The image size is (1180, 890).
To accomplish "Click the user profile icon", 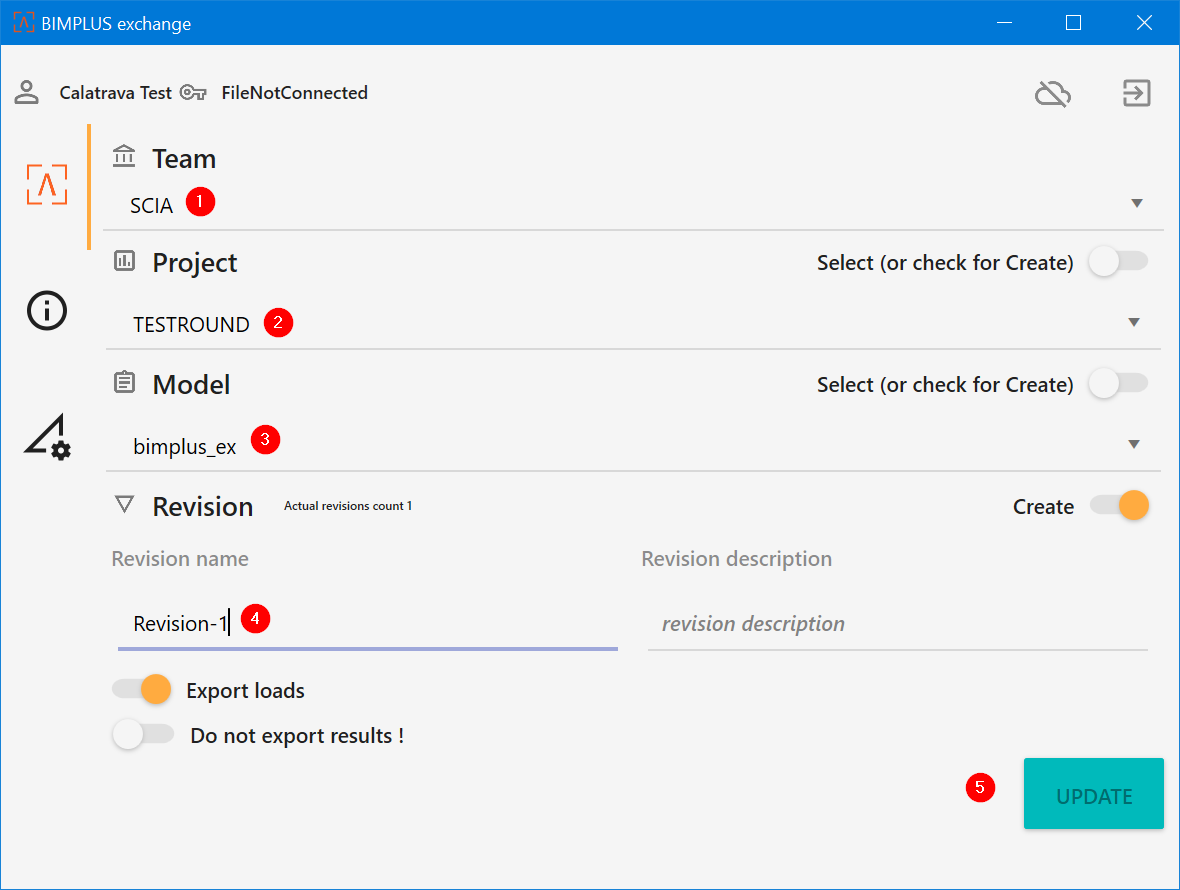I will 26,93.
